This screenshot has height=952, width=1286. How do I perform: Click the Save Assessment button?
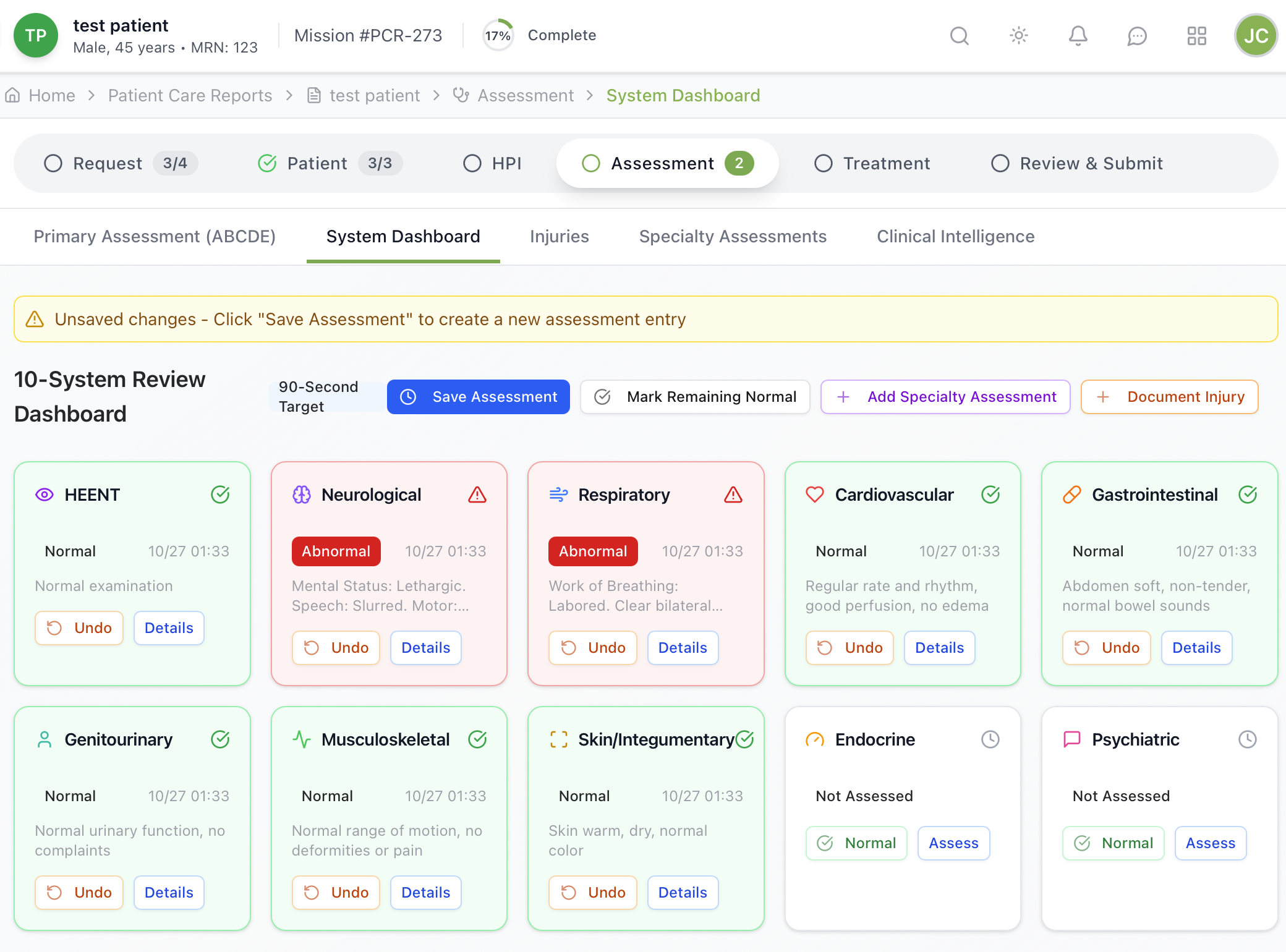pos(479,397)
